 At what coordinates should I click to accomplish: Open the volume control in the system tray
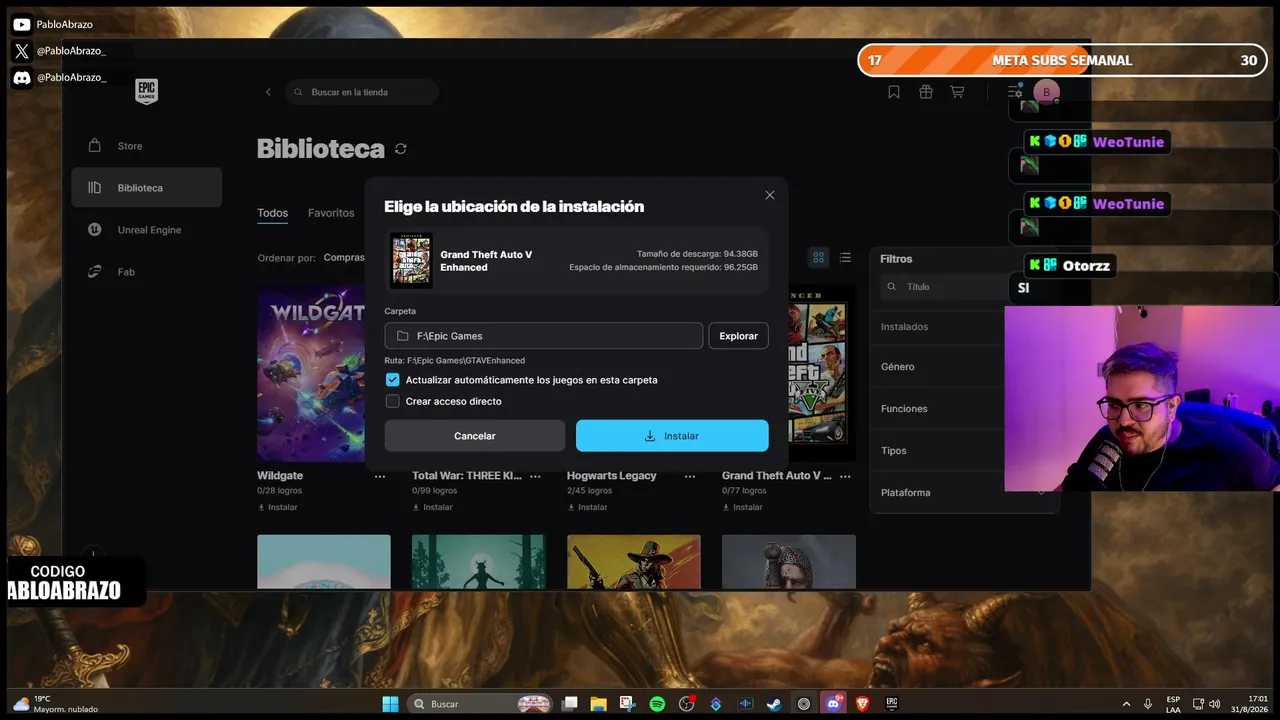pyautogui.click(x=1215, y=704)
